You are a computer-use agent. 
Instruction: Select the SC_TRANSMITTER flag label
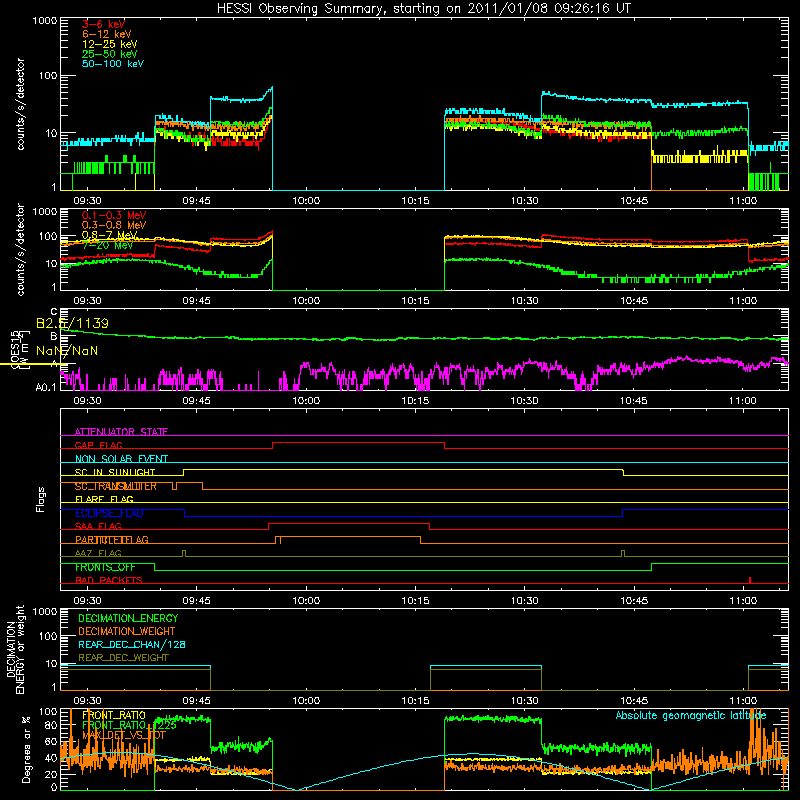[x=115, y=486]
